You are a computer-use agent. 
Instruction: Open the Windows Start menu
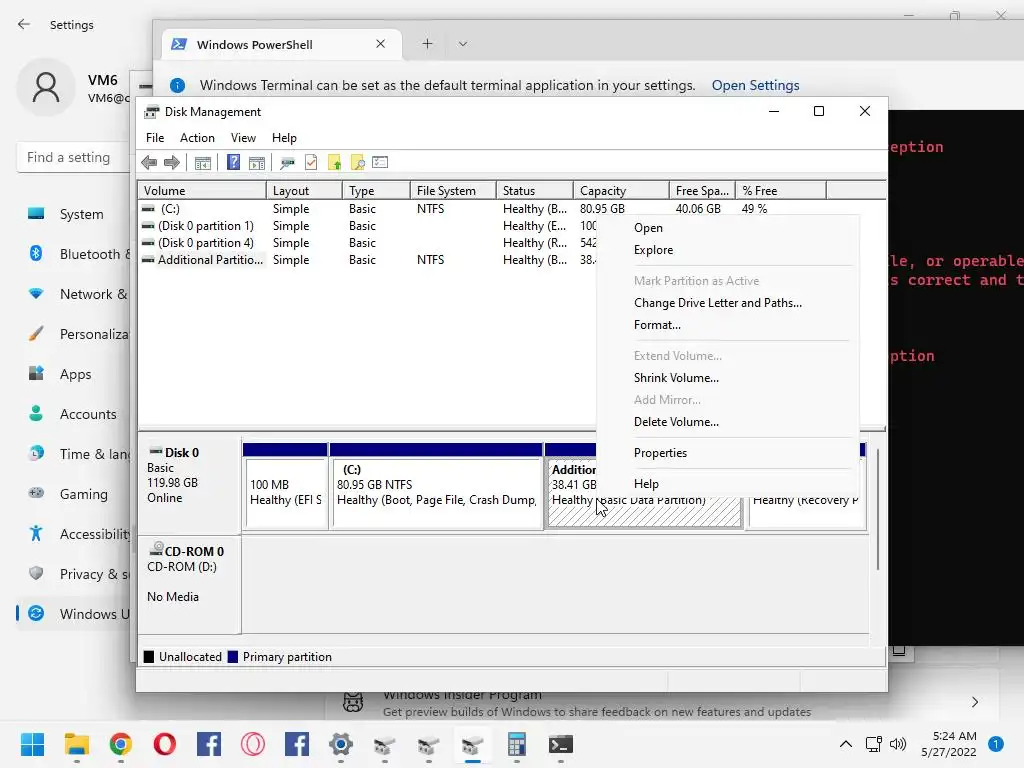pos(32,744)
